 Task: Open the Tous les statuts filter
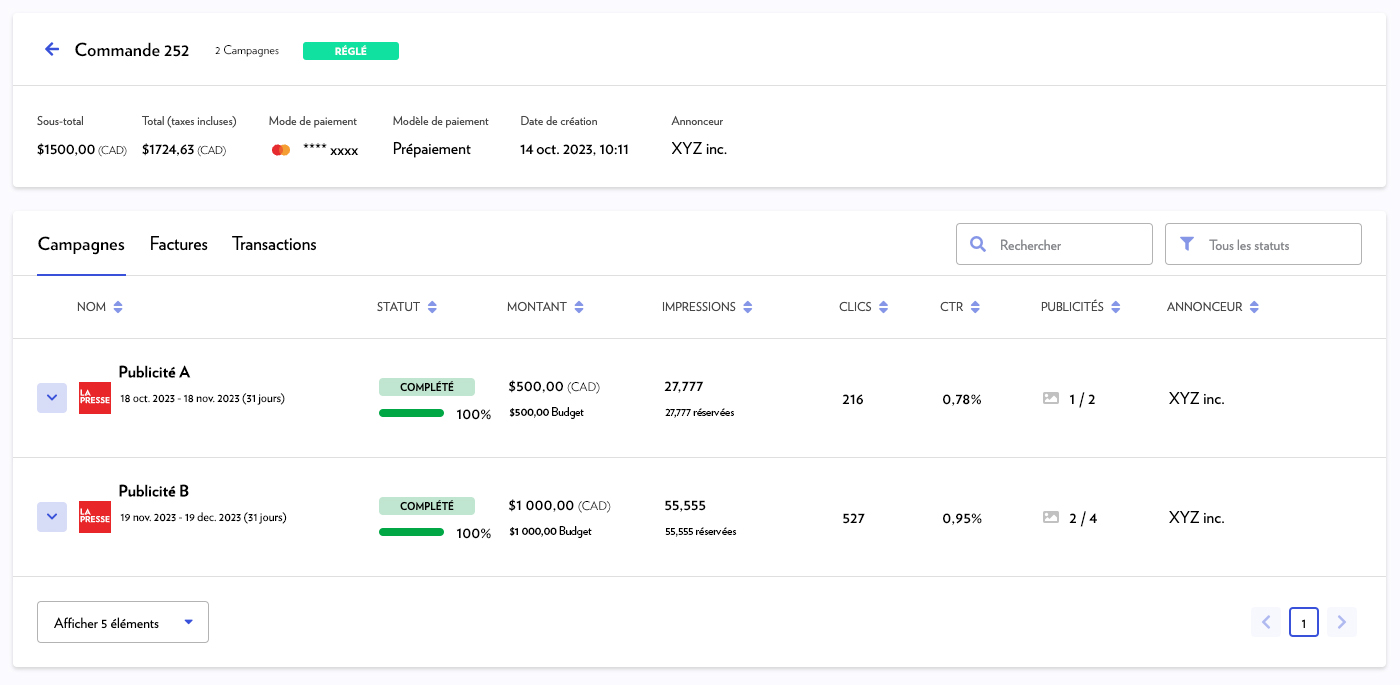[x=1263, y=244]
